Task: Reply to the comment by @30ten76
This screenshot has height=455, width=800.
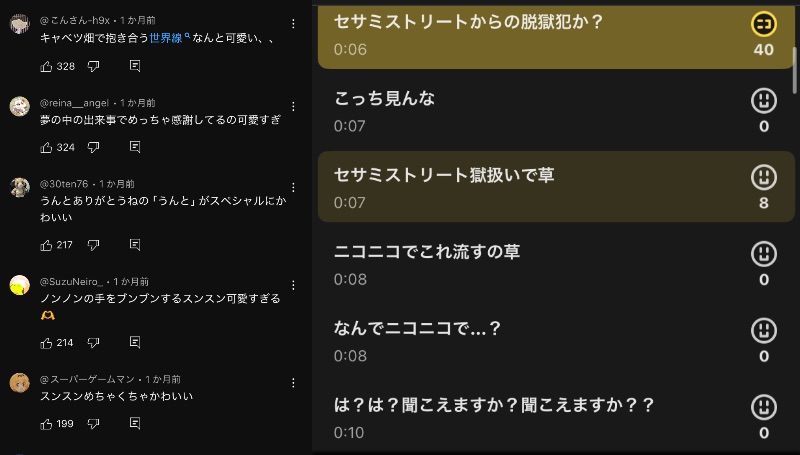Action: (135, 245)
